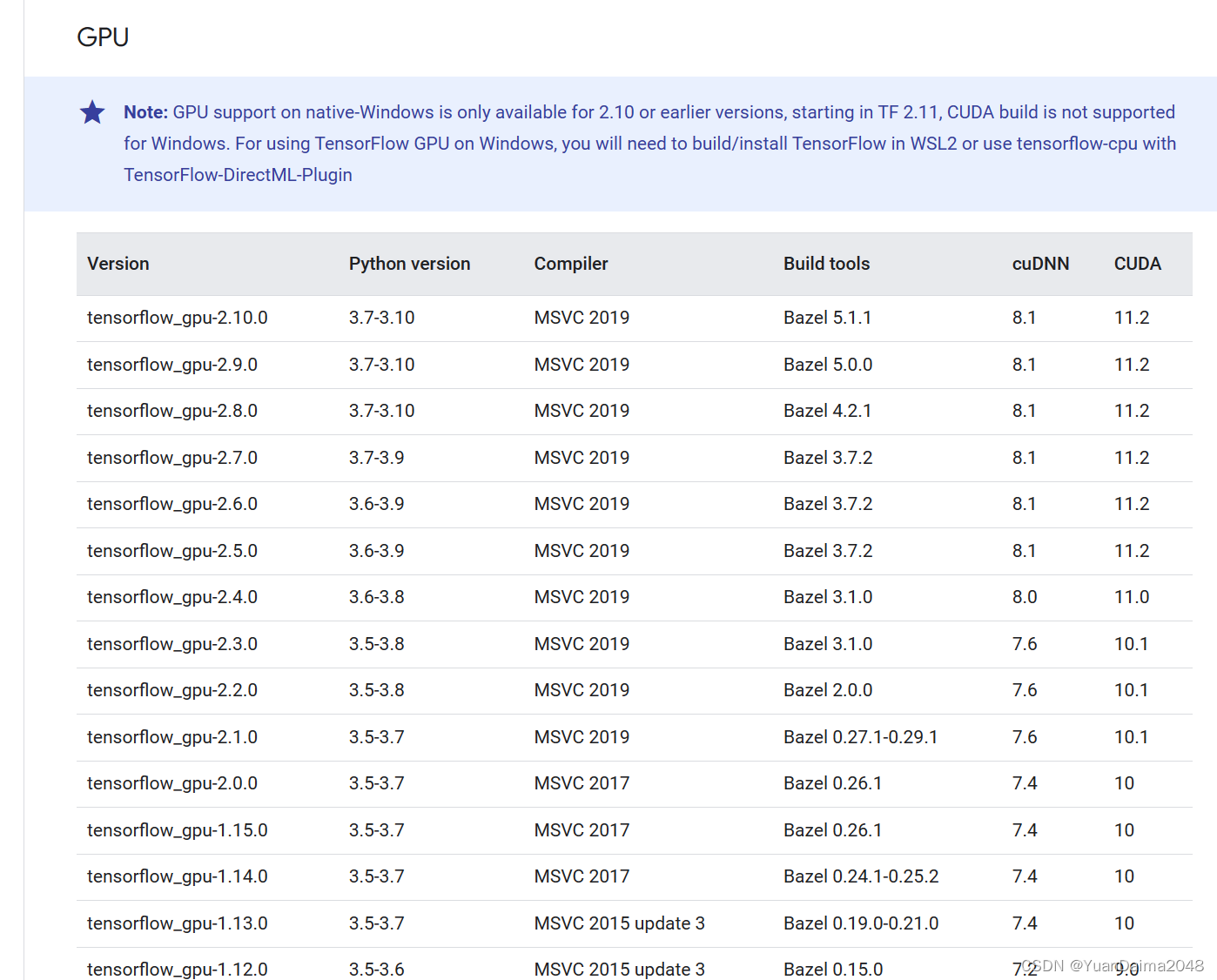The height and width of the screenshot is (980, 1217).
Task: Click Python 3.5-3.8 in the 2.2.0 row
Action: tap(377, 690)
